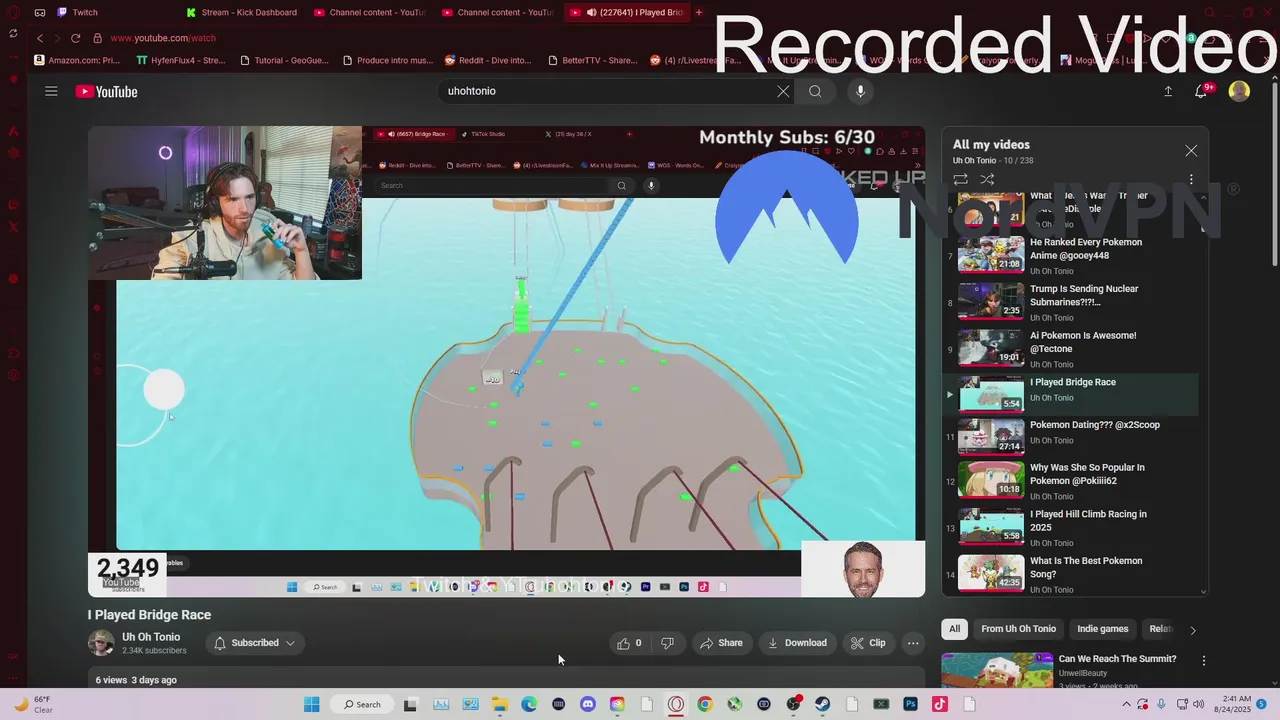Open the Reddit - Dive into bookmark
The height and width of the screenshot is (720, 1280).
(488, 60)
